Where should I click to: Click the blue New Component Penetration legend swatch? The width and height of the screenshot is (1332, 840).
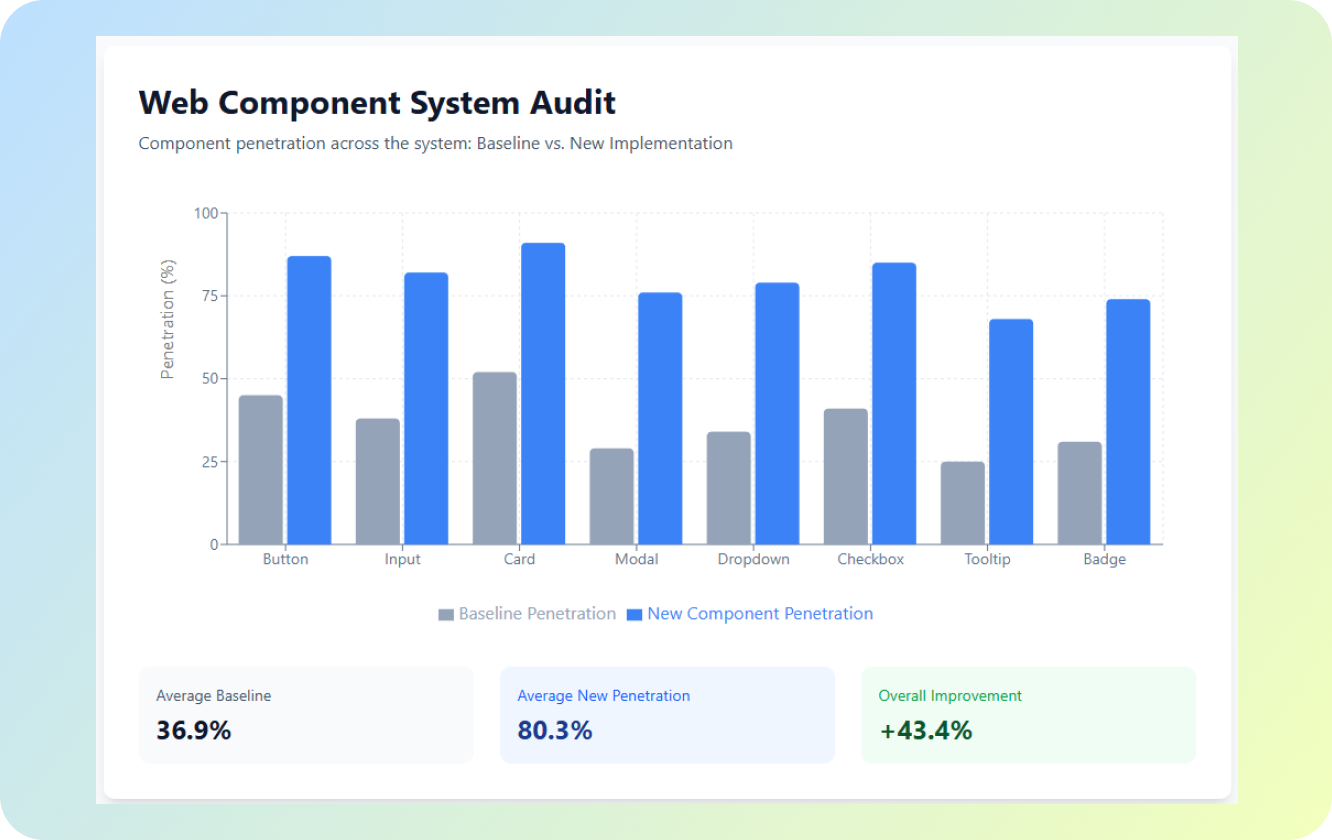tap(634, 615)
